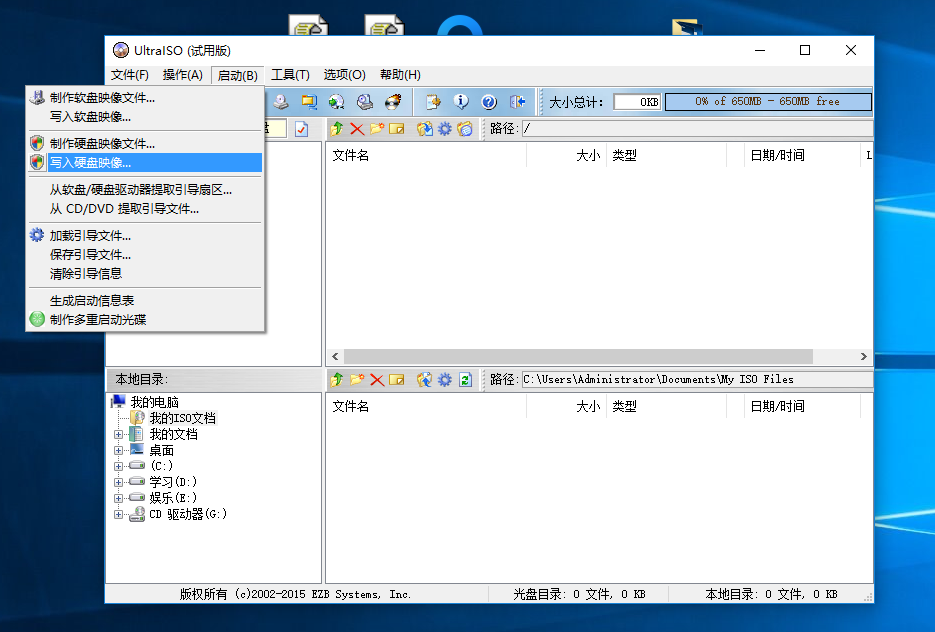Click the total size field showing 0KB
Viewport: 935px width, 632px height.
[637, 102]
